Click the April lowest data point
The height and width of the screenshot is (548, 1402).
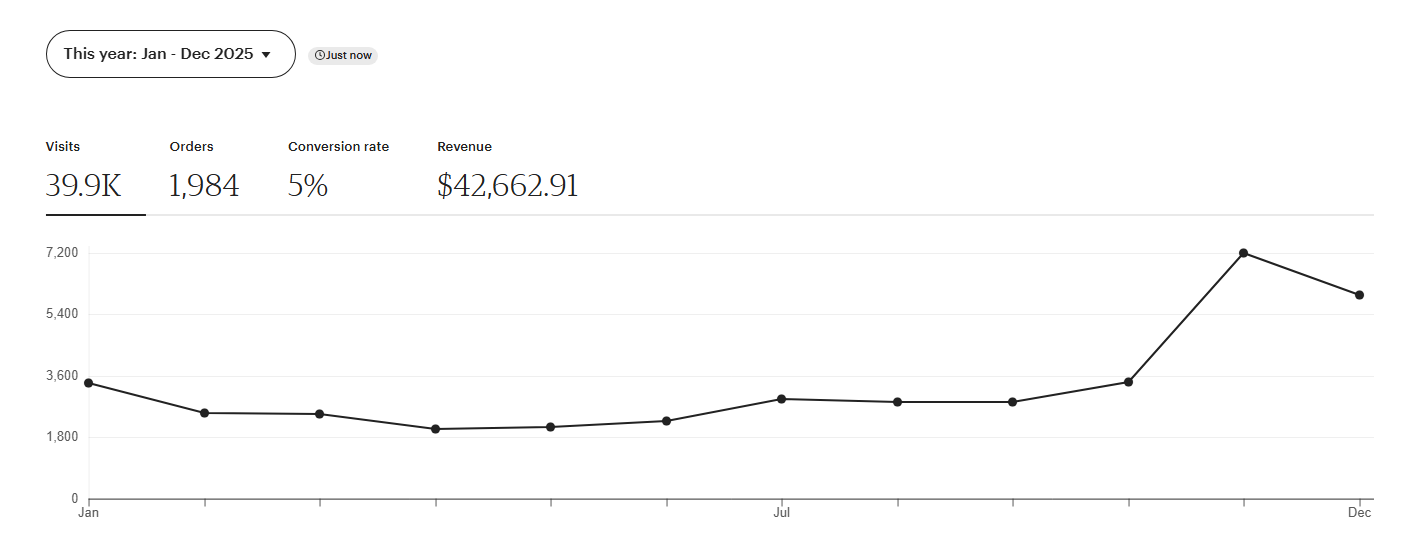coord(435,429)
